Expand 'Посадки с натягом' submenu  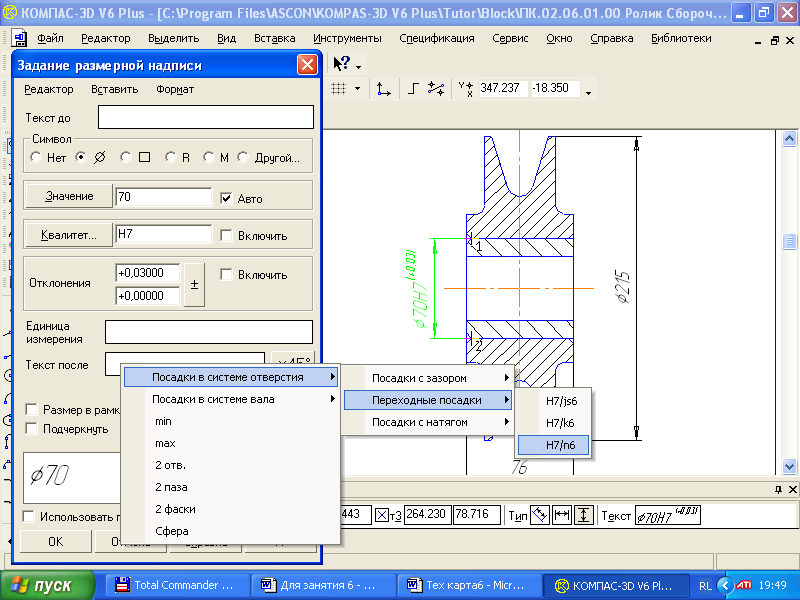[428, 422]
